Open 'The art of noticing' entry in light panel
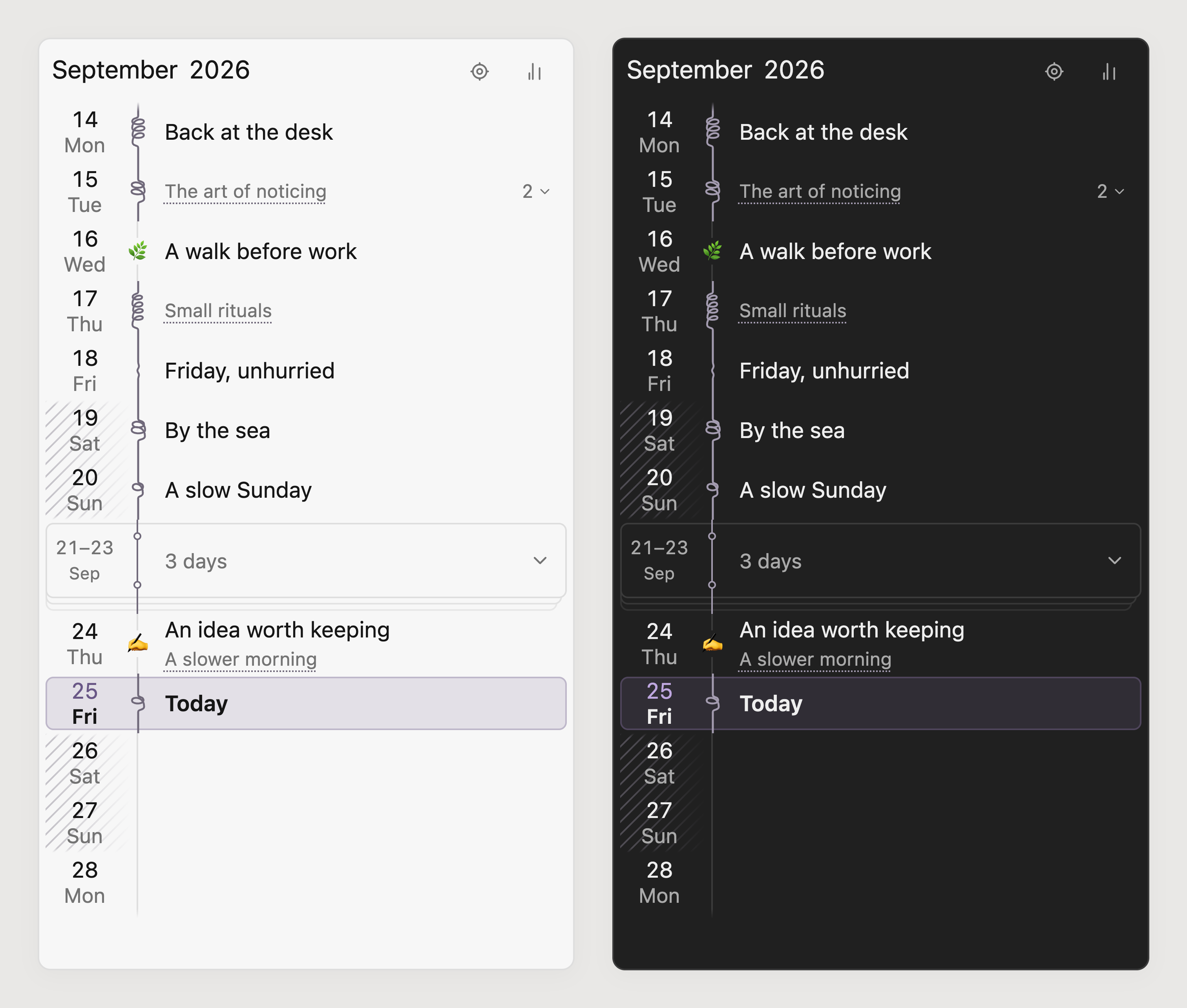Viewport: 1187px width, 1008px height. [245, 192]
